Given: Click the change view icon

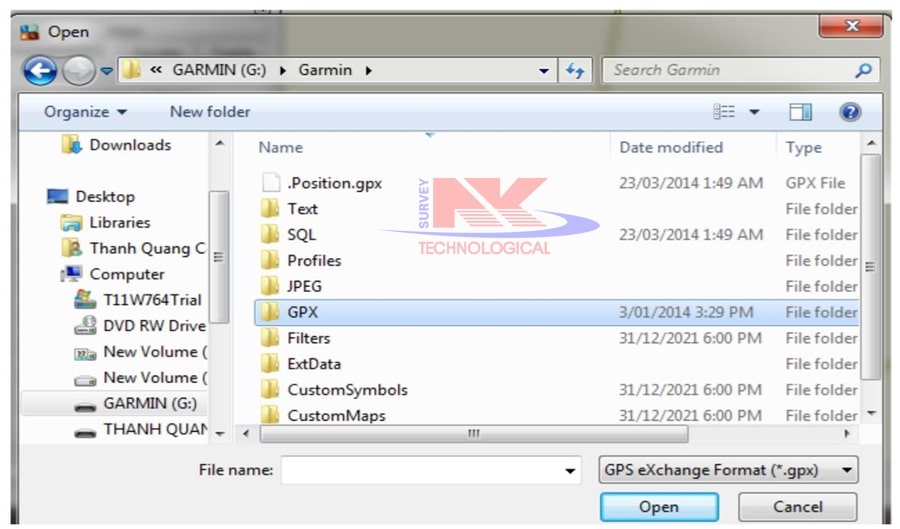Looking at the screenshot, I should pyautogui.click(x=724, y=111).
